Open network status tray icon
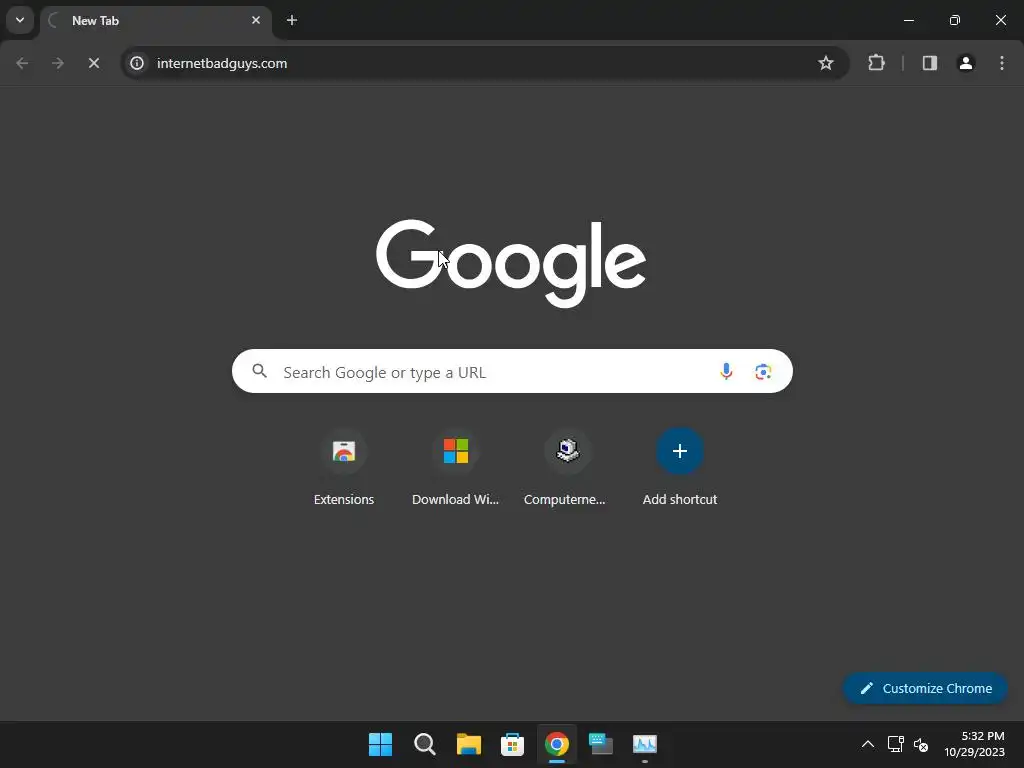1024x768 pixels. (895, 744)
